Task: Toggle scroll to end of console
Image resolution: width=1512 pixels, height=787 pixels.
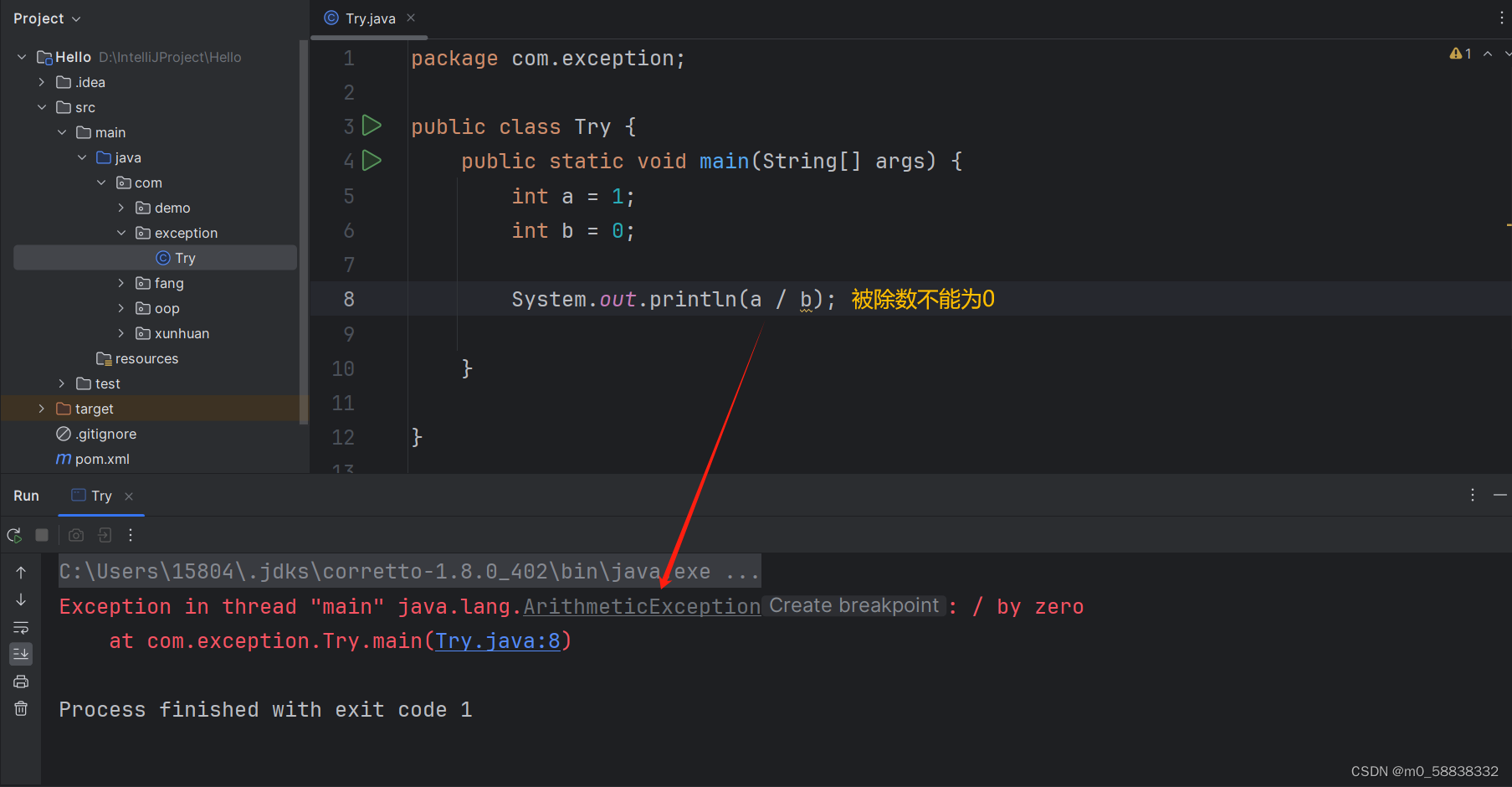Action: click(x=21, y=654)
